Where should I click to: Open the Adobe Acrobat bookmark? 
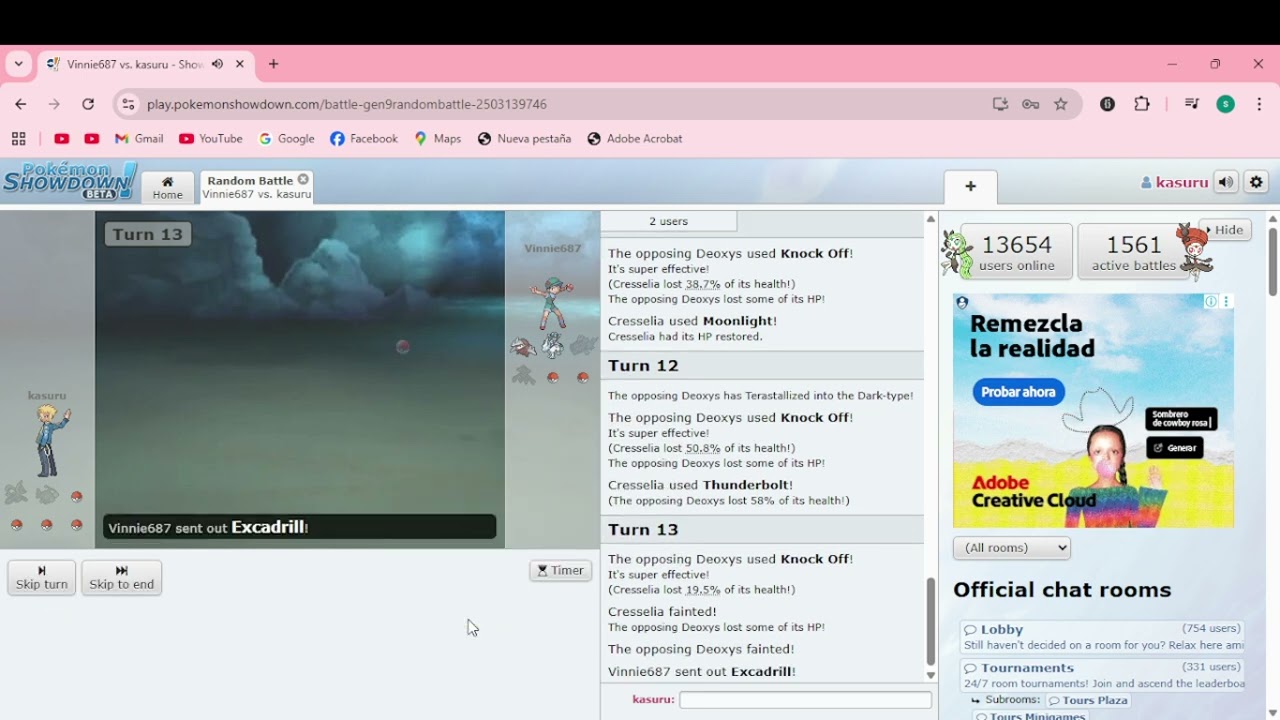click(635, 139)
